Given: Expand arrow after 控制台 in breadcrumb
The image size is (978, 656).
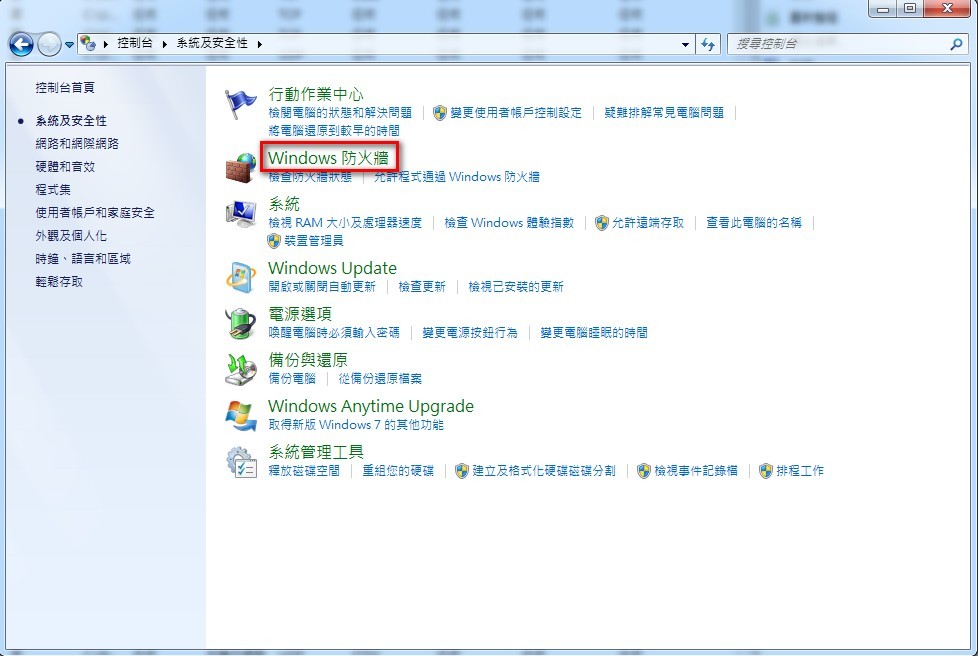Looking at the screenshot, I should [x=165, y=44].
